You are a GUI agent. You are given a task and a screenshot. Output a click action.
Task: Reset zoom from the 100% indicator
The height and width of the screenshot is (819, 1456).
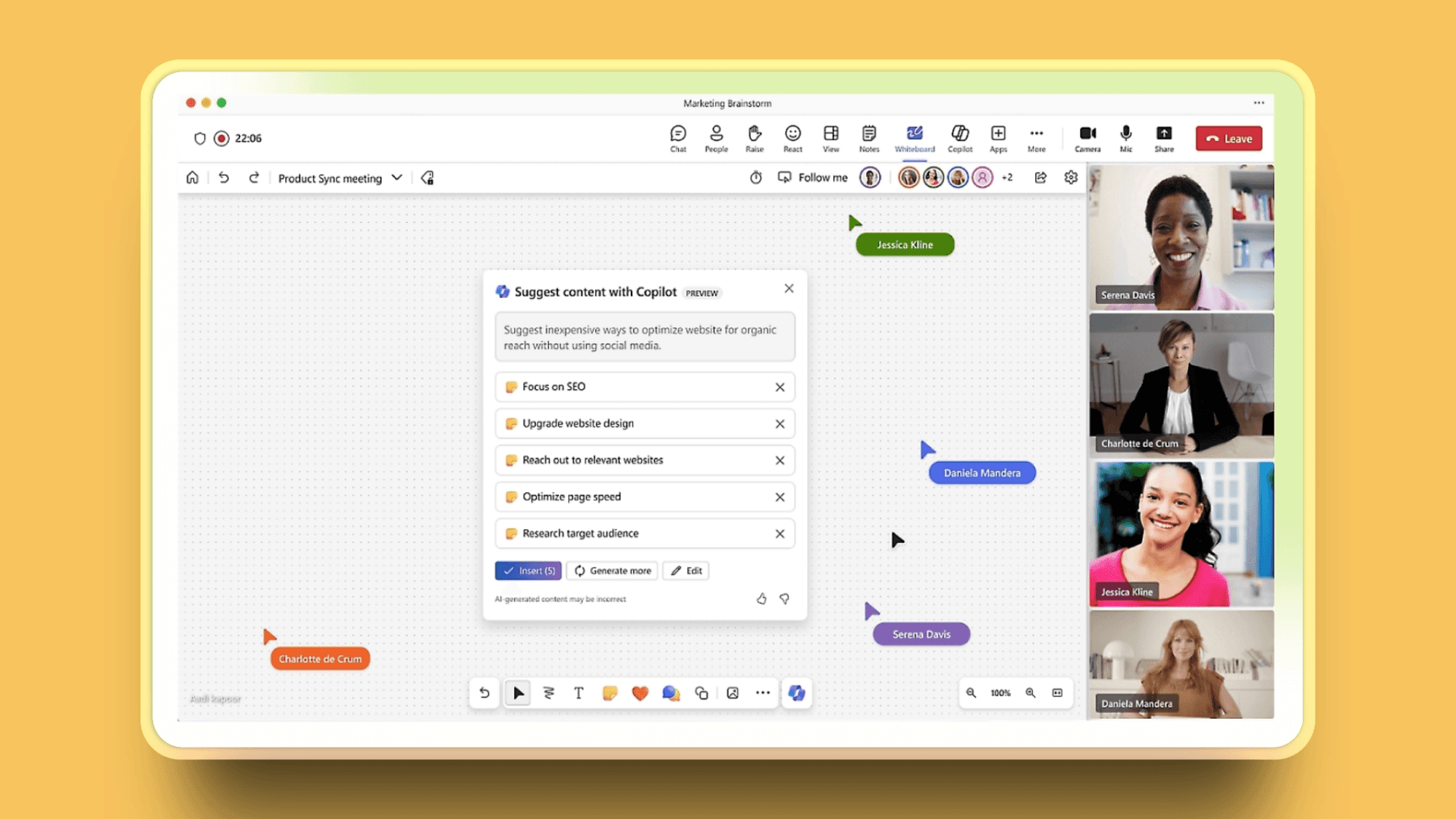[1000, 693]
